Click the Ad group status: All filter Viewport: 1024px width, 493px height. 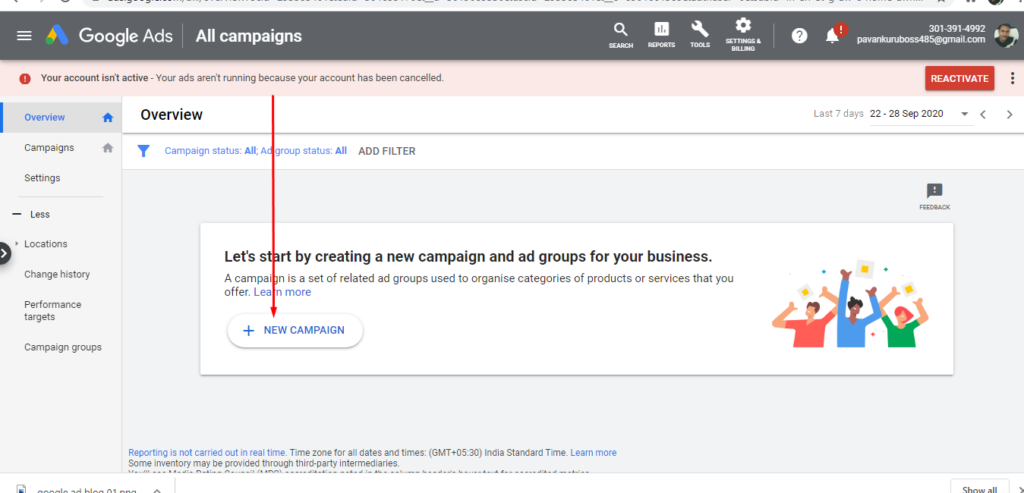tap(304, 151)
